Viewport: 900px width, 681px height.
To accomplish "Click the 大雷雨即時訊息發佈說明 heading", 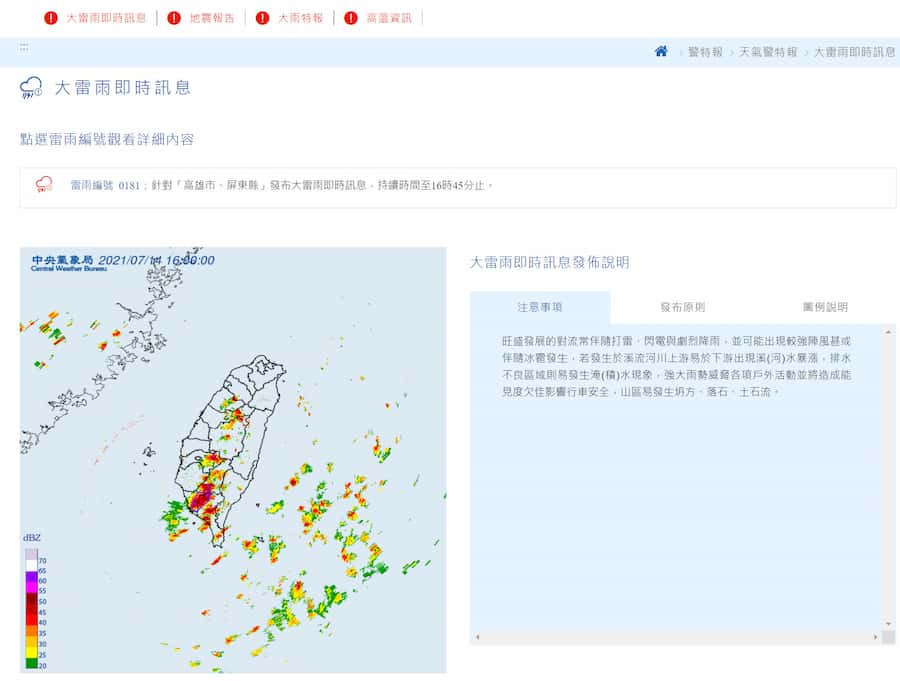I will coord(549,262).
